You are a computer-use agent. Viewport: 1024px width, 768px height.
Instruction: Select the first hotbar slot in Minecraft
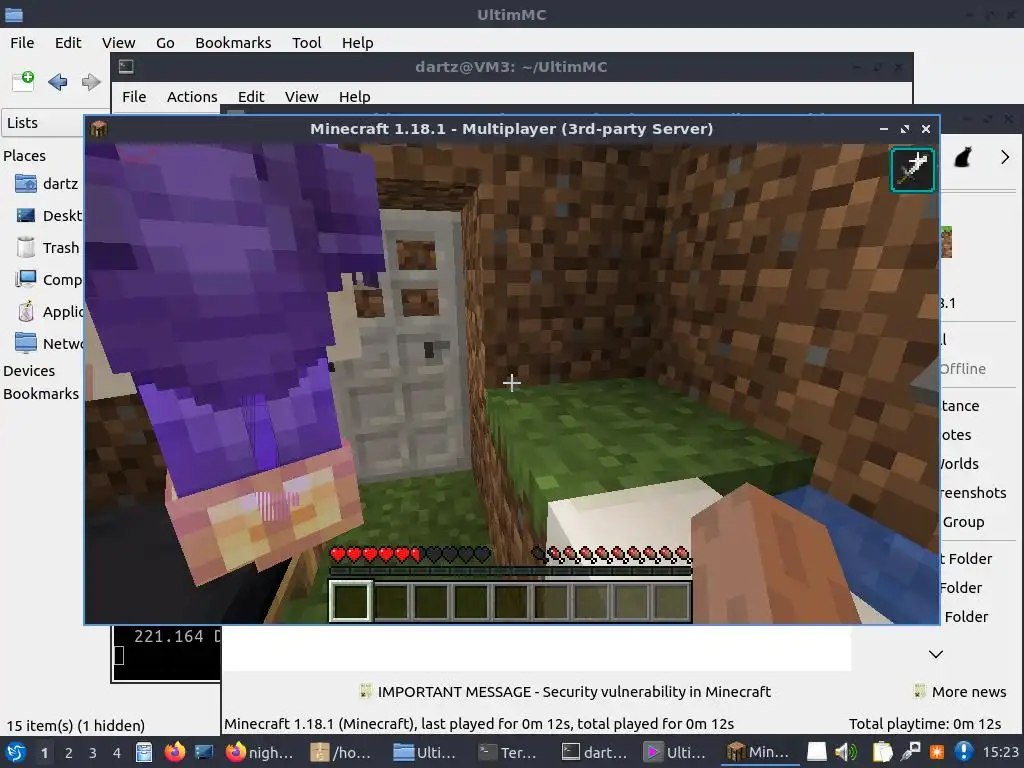click(351, 600)
